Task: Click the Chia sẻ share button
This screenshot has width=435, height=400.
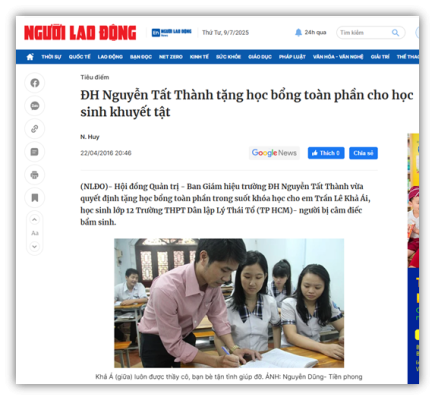Action: [x=363, y=153]
